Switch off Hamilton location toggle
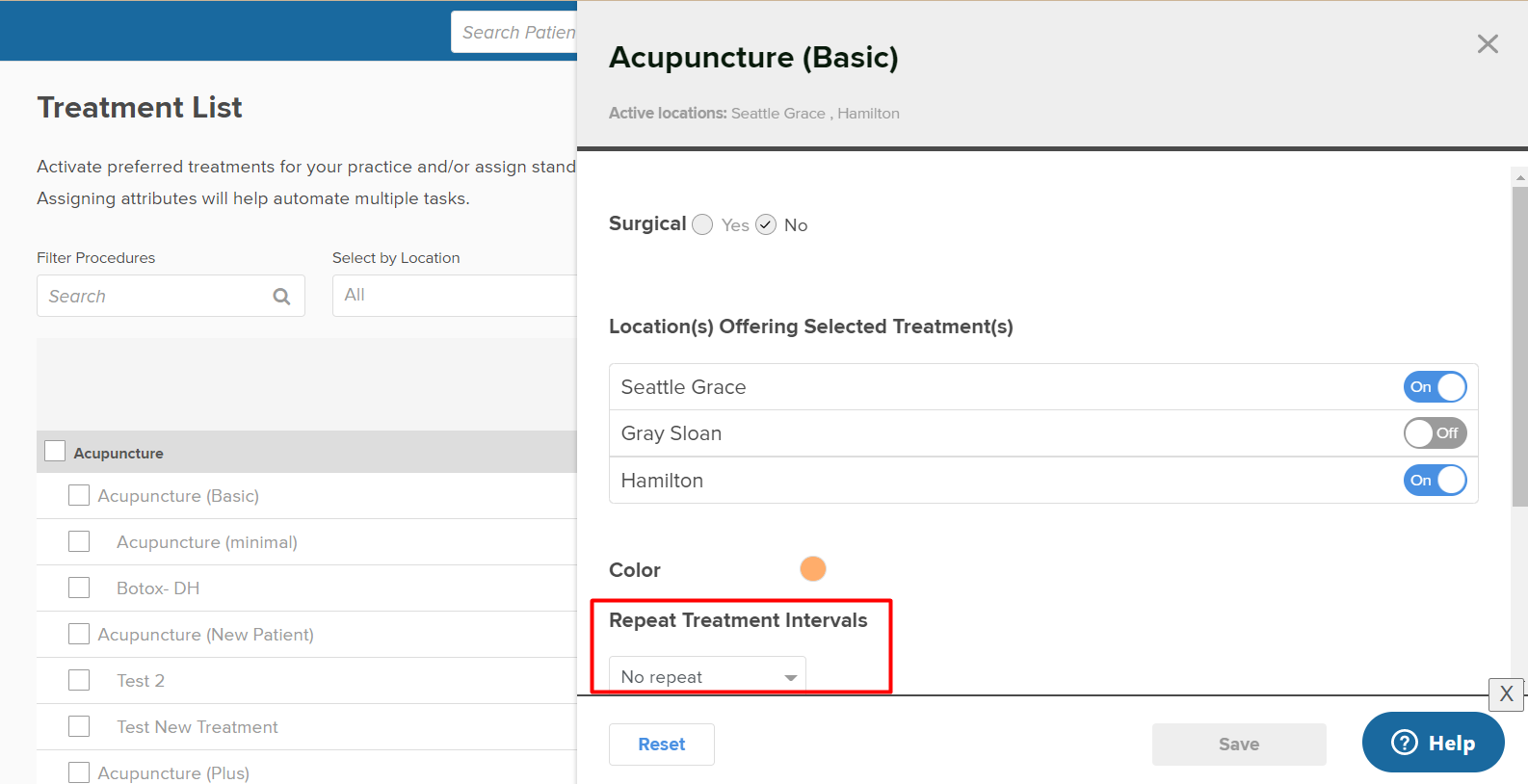 1435,480
